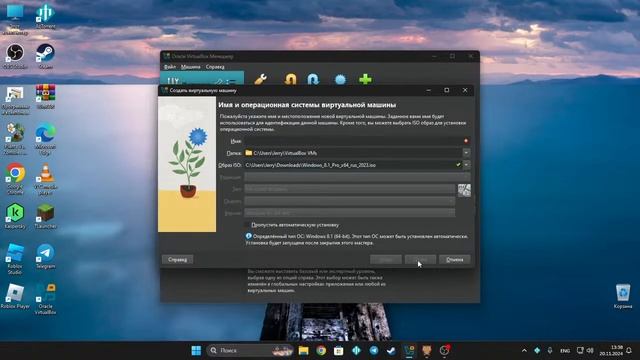
Task: Click the orange Import arrow in VirtualBox toolbar
Action: [x=290, y=79]
